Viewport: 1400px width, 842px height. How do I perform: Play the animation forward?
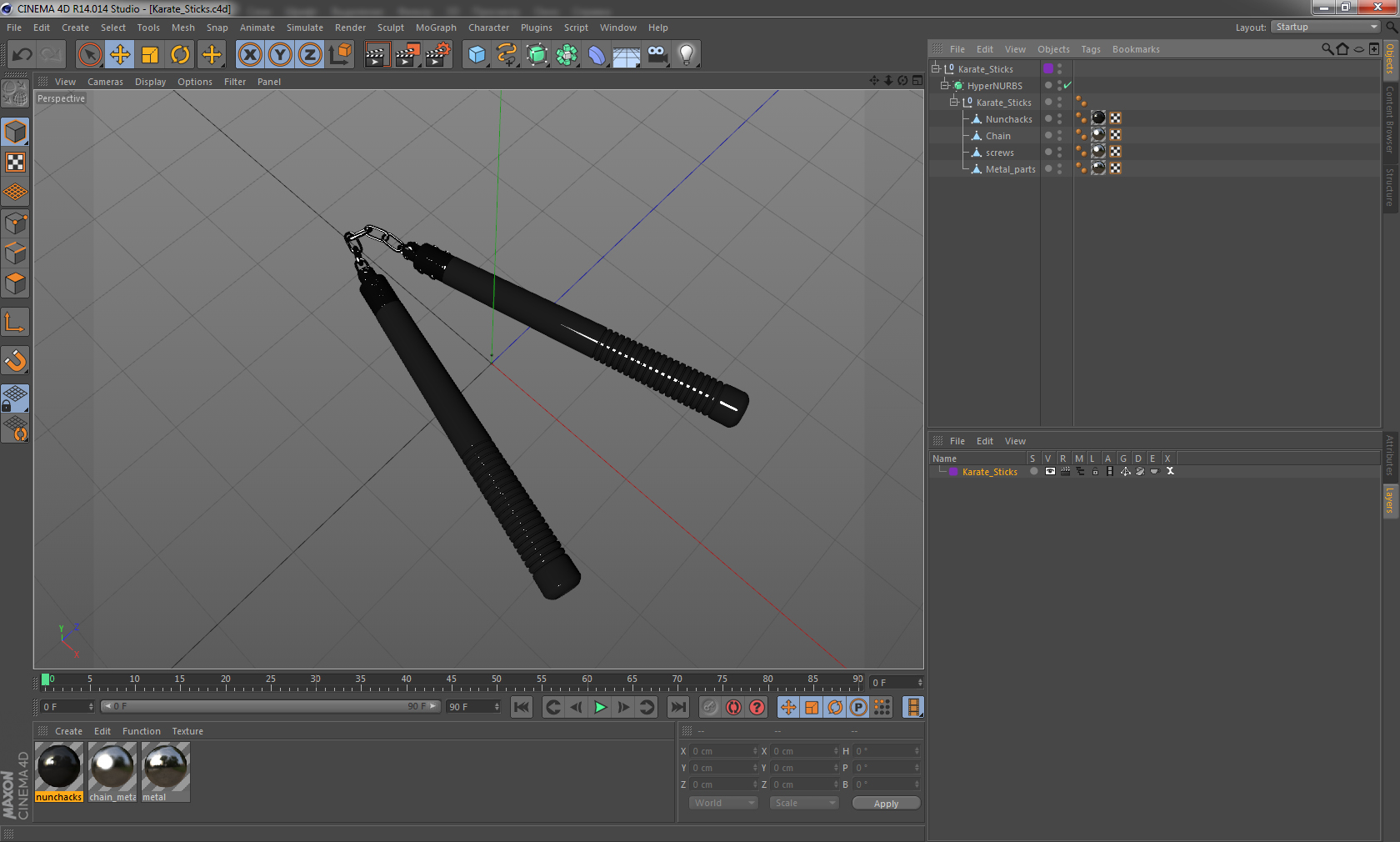600,707
